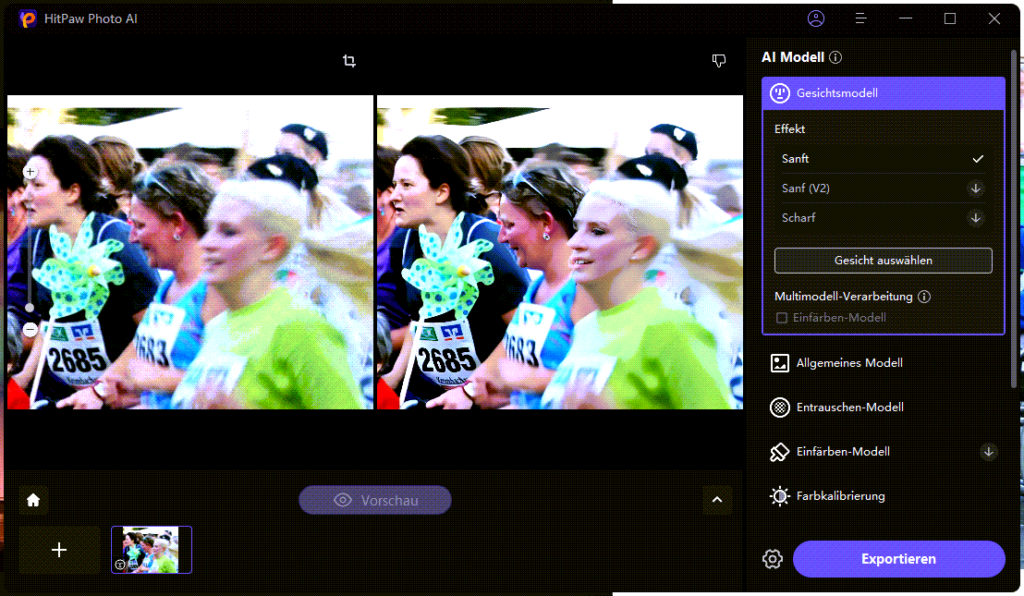Click the Effekt label
Screen dimensions: 1024x596
(x=790, y=129)
